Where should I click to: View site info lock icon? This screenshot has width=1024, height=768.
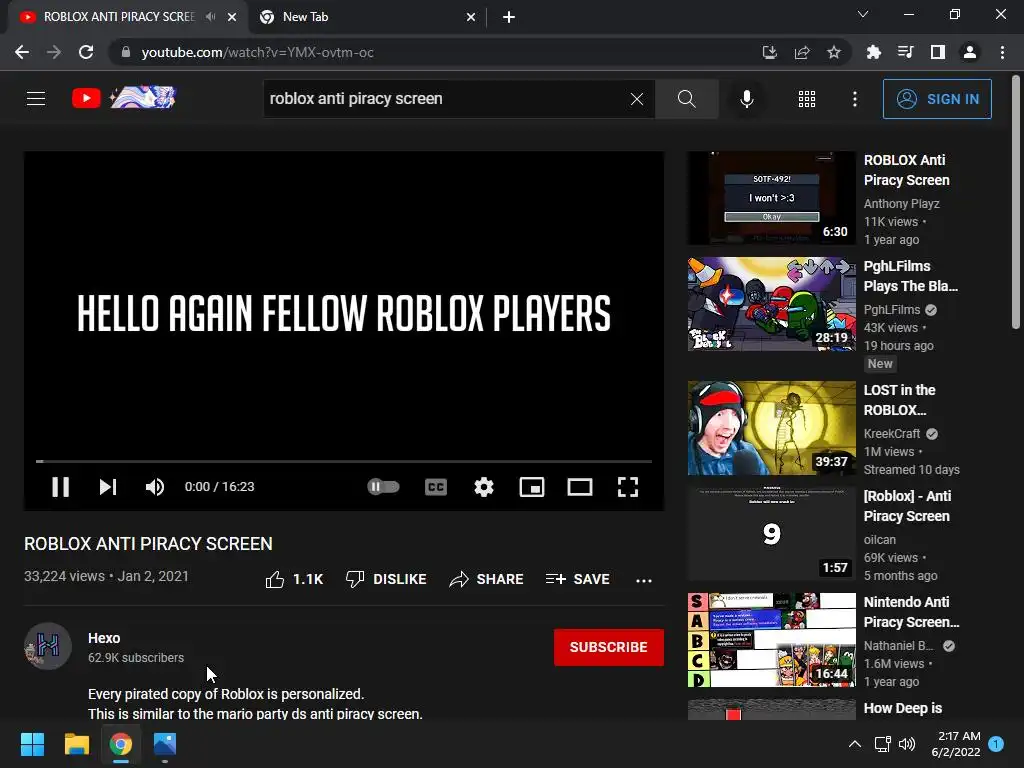(126, 52)
